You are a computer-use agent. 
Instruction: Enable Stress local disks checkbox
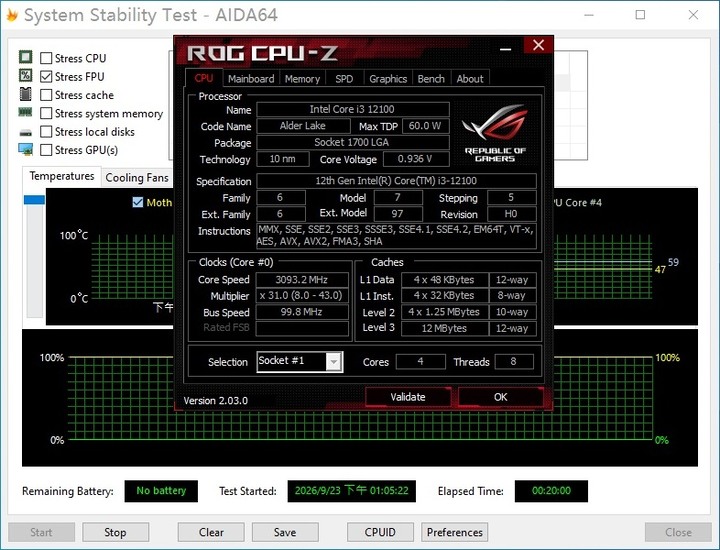coord(46,132)
